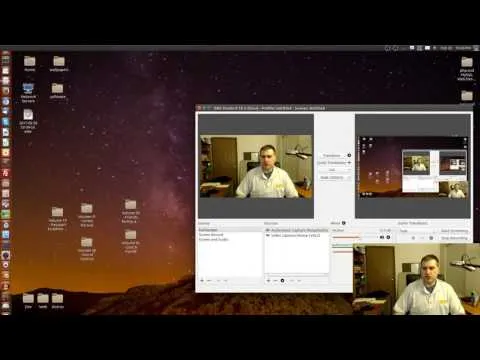Open the transition gear settings icon
This screenshot has height=360, width=480.
pos(349,156)
